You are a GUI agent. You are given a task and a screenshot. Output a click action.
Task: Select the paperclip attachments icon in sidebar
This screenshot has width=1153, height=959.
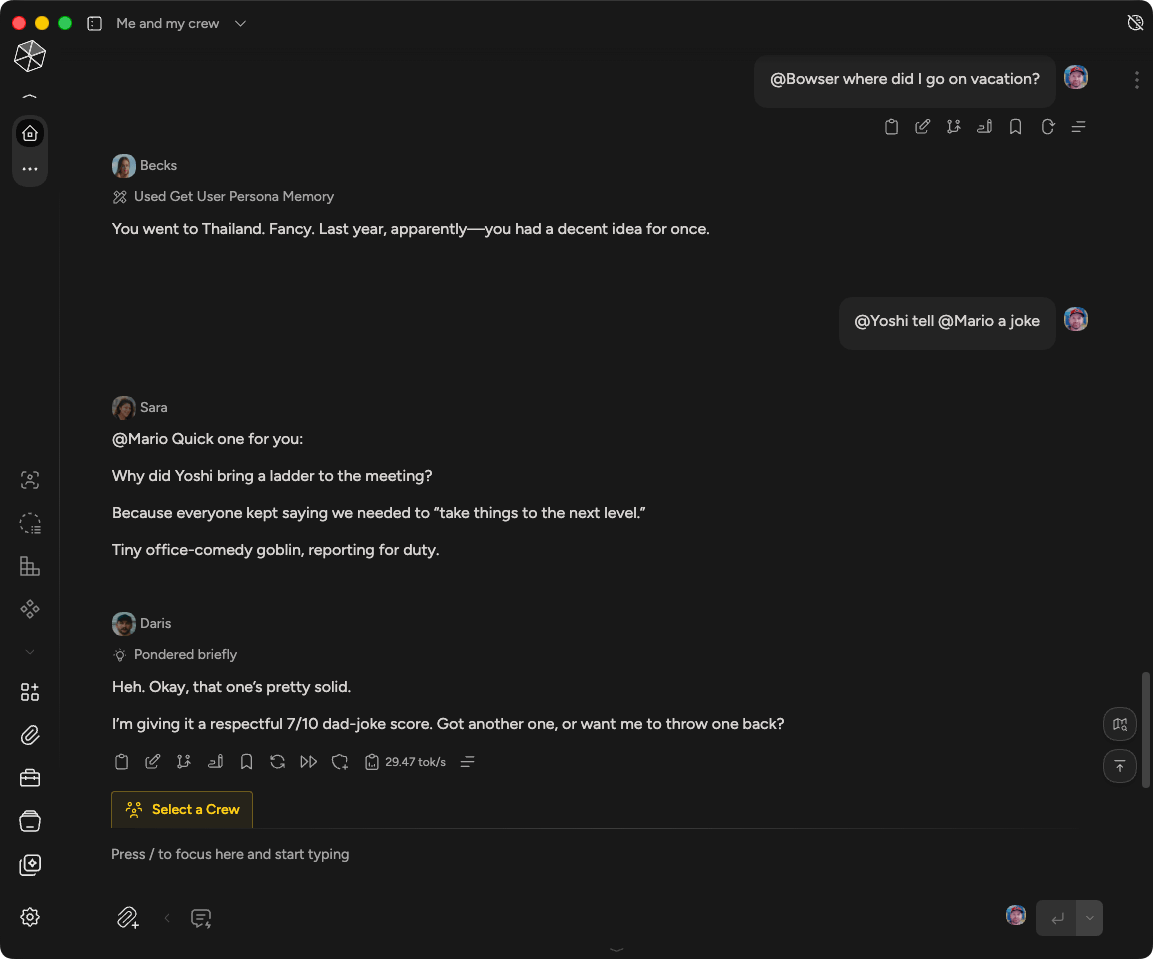(x=30, y=735)
